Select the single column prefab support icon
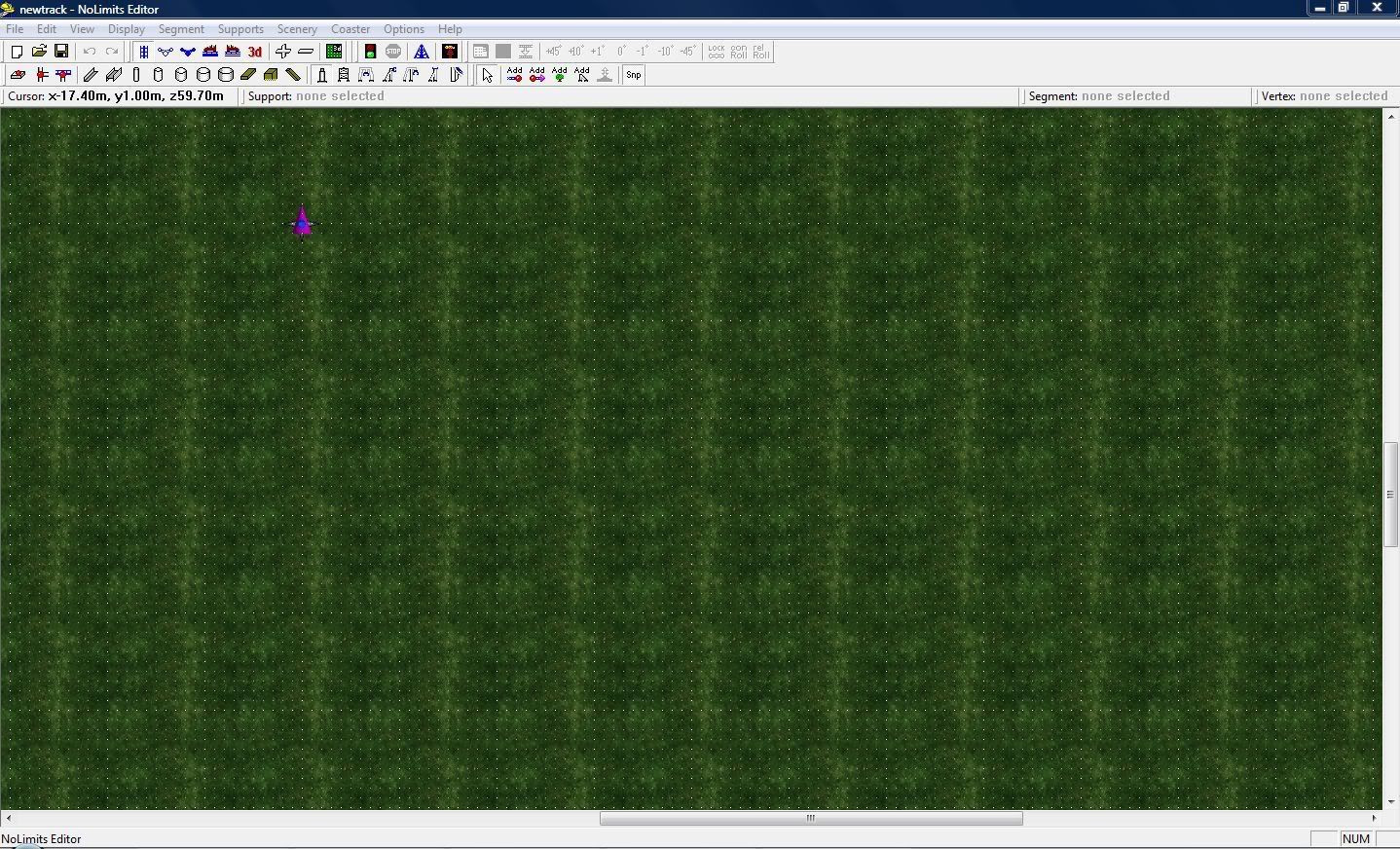The height and width of the screenshot is (849, 1400). click(x=321, y=75)
